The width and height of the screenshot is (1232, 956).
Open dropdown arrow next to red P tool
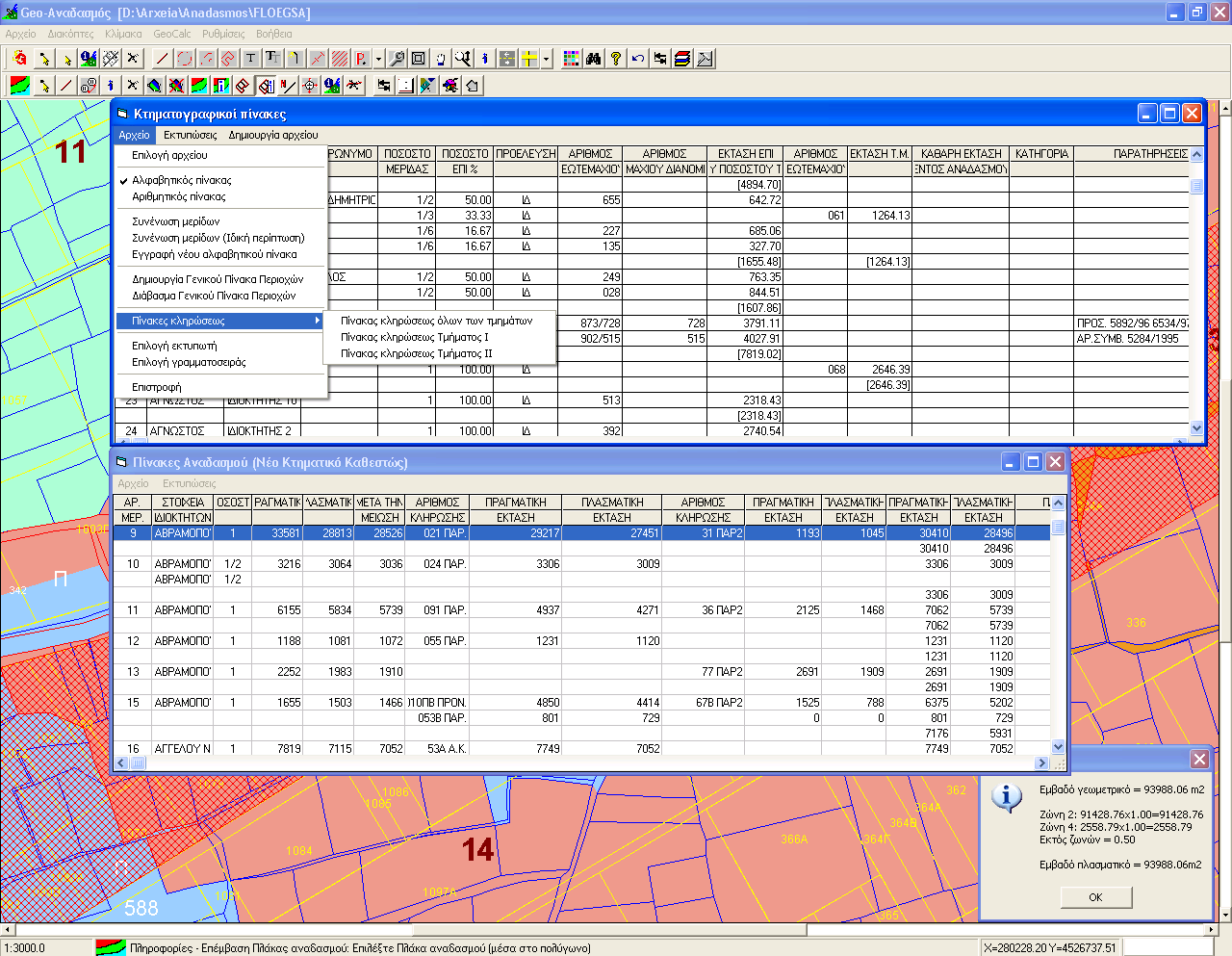pyautogui.click(x=378, y=59)
